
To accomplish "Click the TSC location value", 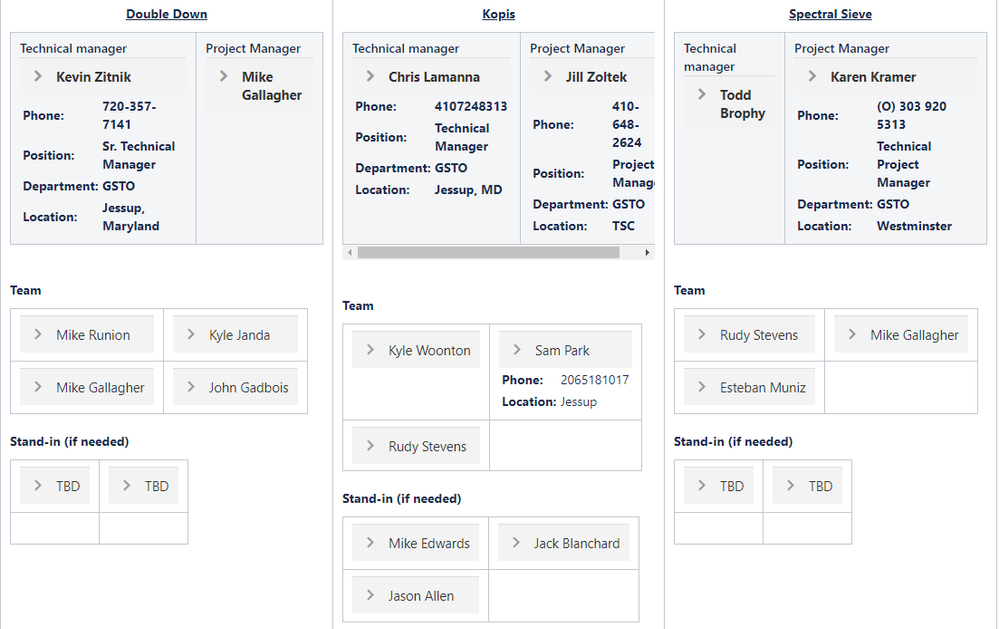I will 624,226.
